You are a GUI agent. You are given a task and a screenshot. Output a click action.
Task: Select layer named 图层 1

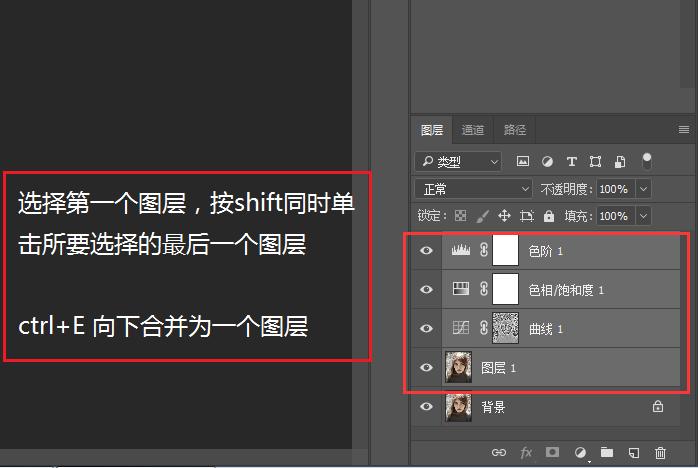click(x=498, y=368)
